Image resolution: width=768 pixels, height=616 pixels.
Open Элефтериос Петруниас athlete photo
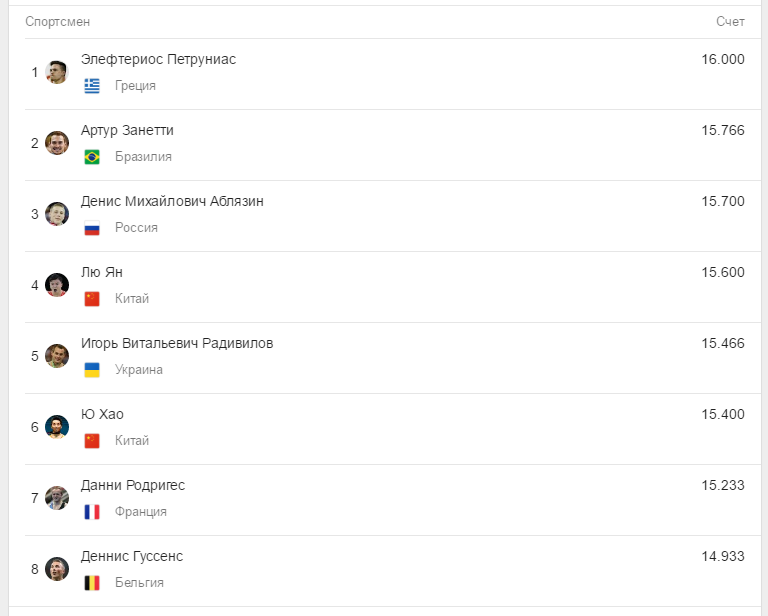click(x=57, y=72)
